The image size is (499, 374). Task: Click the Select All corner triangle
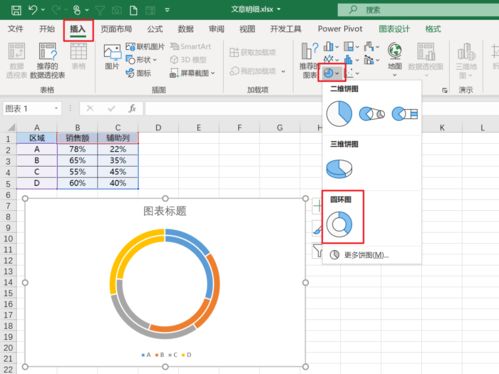[x=12, y=127]
